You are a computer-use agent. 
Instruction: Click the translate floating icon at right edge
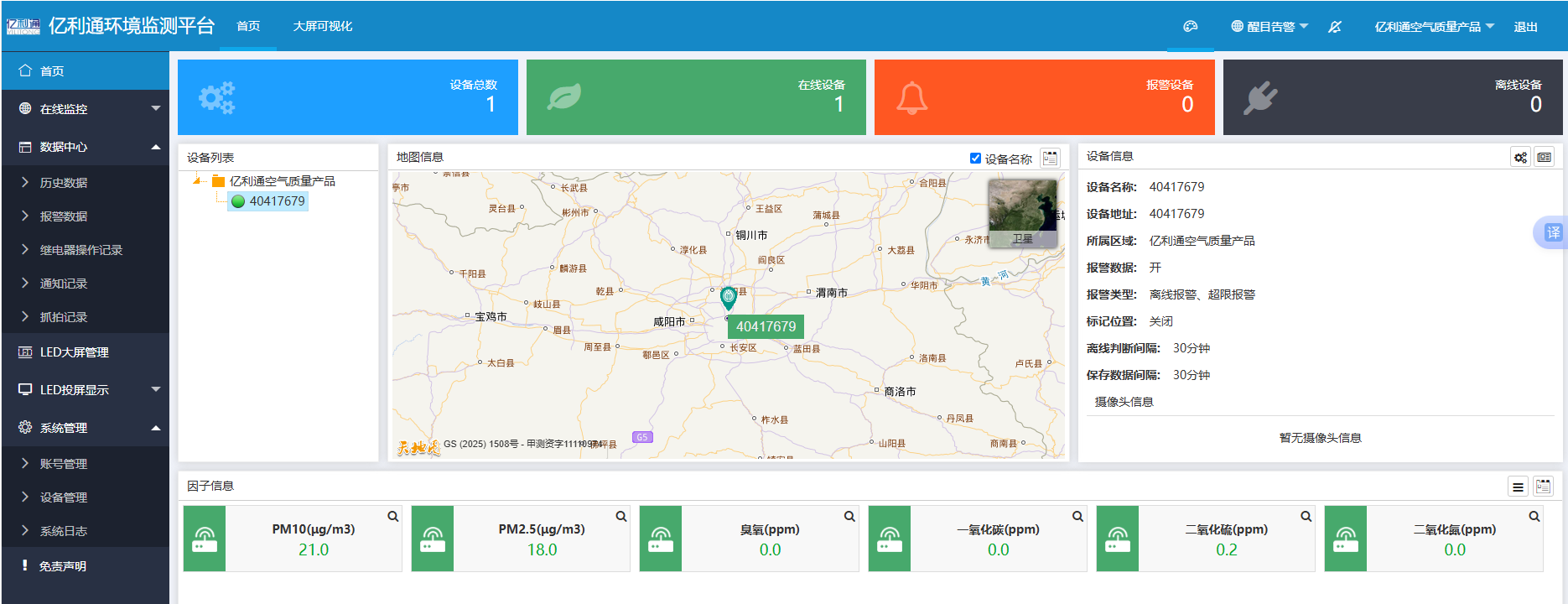(x=1553, y=232)
